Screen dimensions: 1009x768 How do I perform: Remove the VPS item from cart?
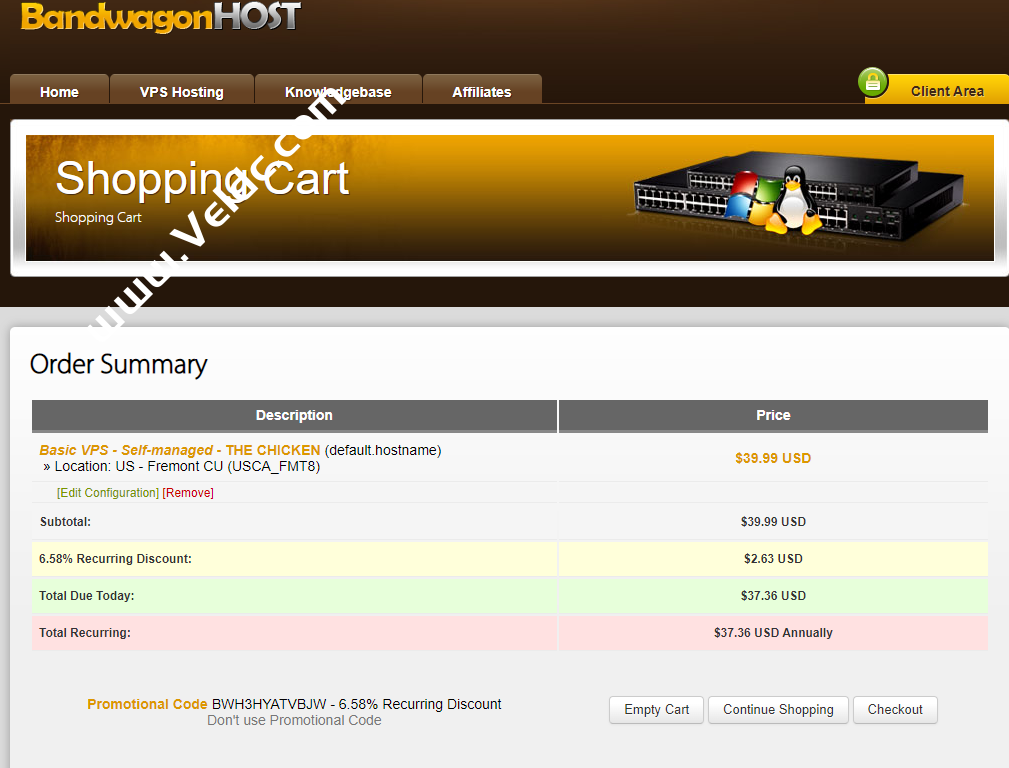click(x=188, y=493)
